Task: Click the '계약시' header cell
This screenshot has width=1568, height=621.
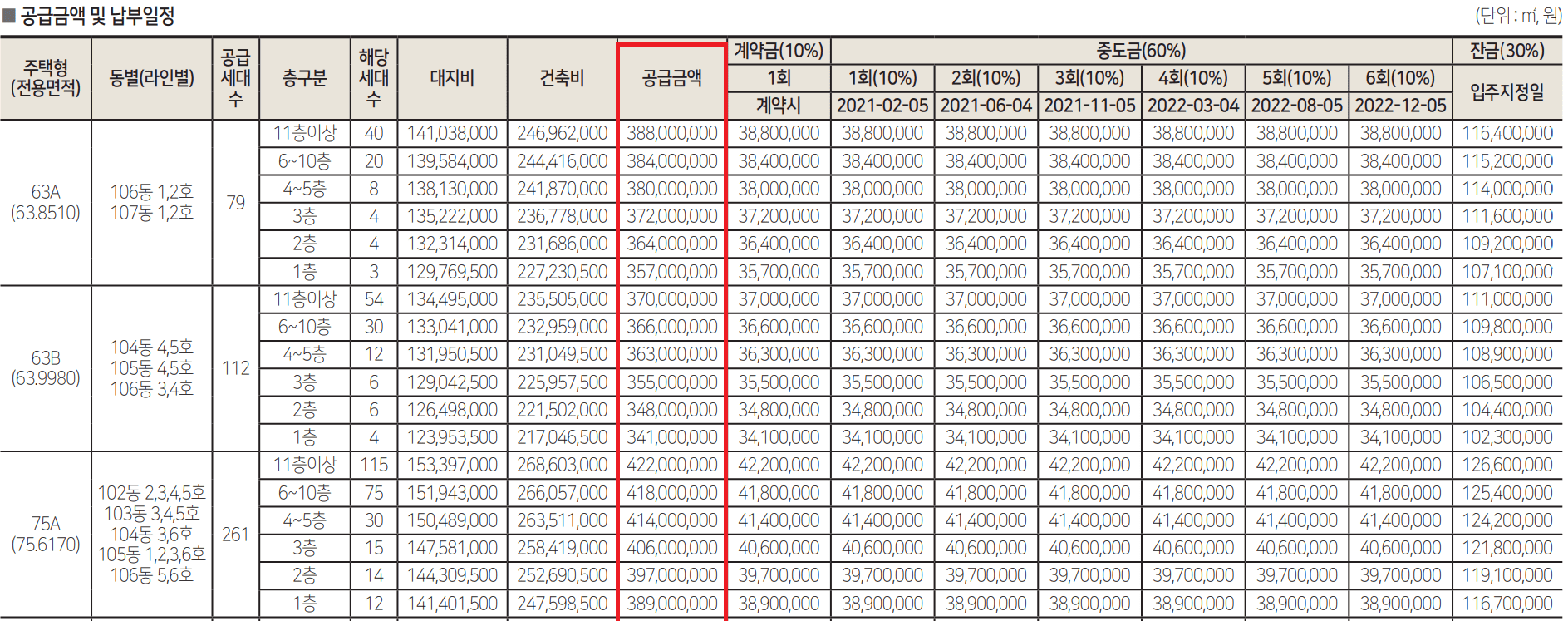Action: click(x=779, y=106)
